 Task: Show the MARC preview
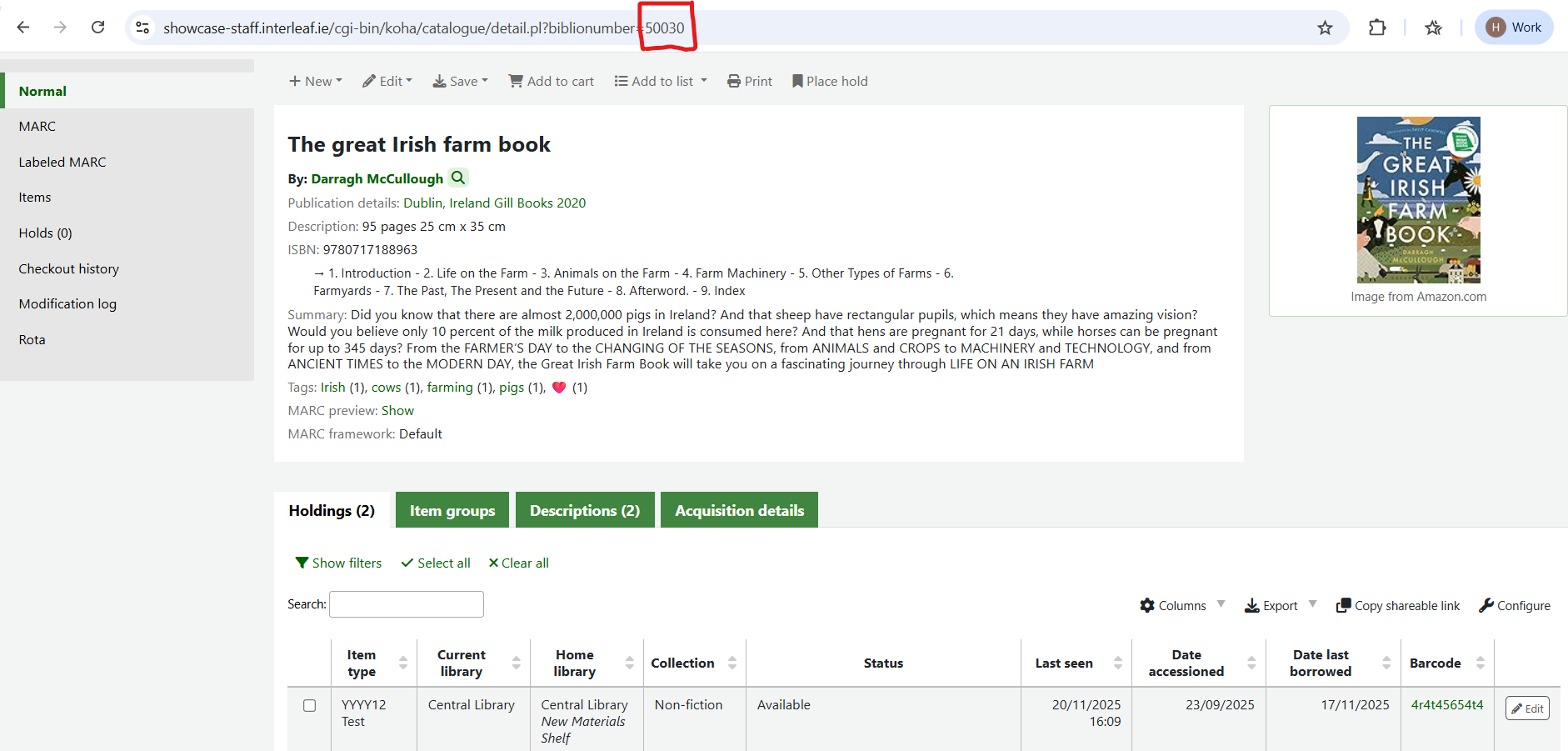click(397, 411)
